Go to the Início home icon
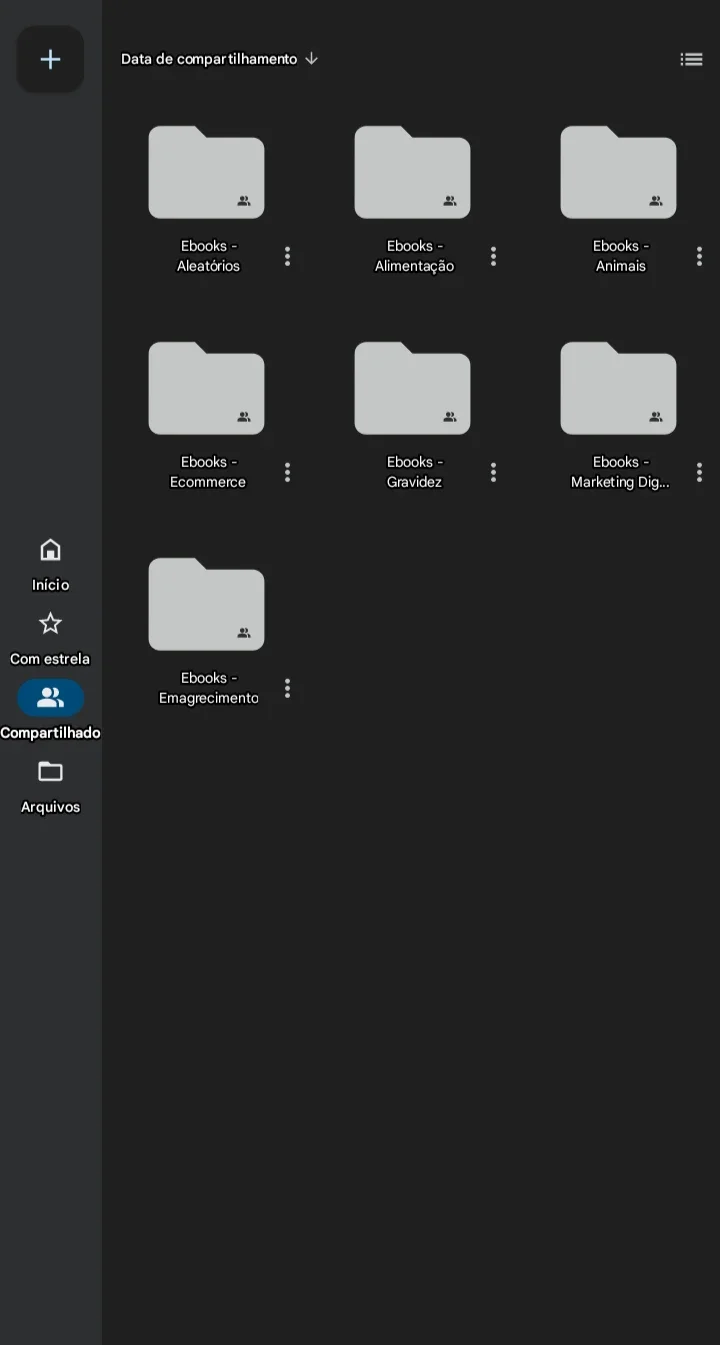This screenshot has width=720, height=1345. click(x=50, y=550)
